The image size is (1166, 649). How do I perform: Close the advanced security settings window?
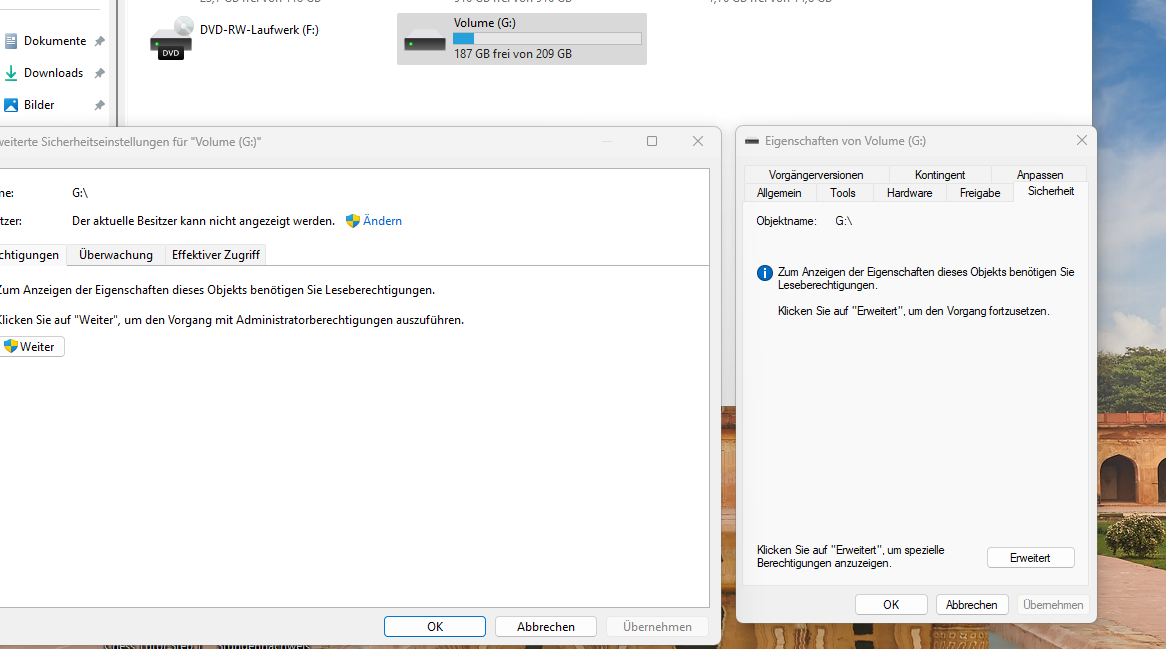pyautogui.click(x=698, y=141)
